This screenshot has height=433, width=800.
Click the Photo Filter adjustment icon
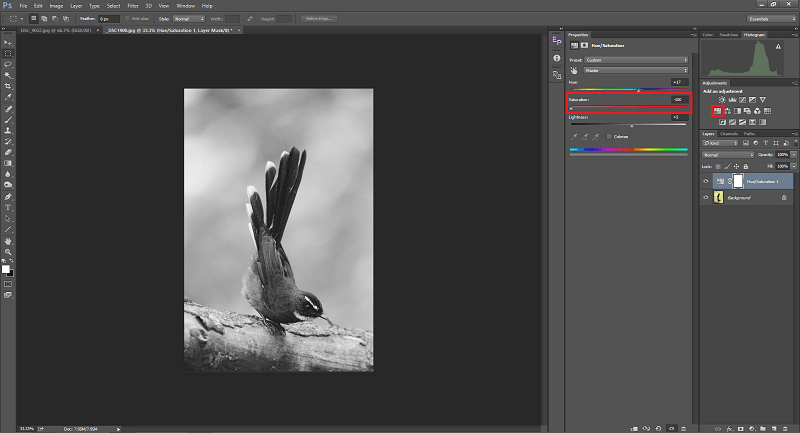pos(747,111)
